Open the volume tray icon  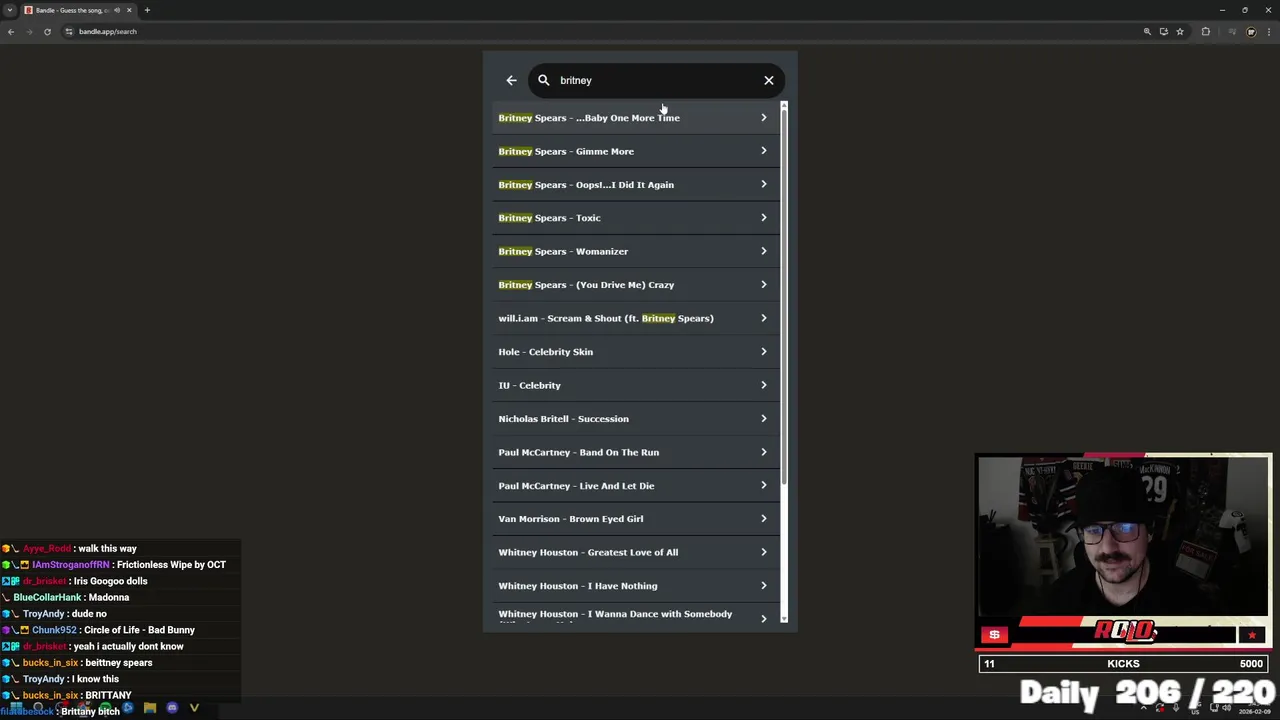point(1226,708)
